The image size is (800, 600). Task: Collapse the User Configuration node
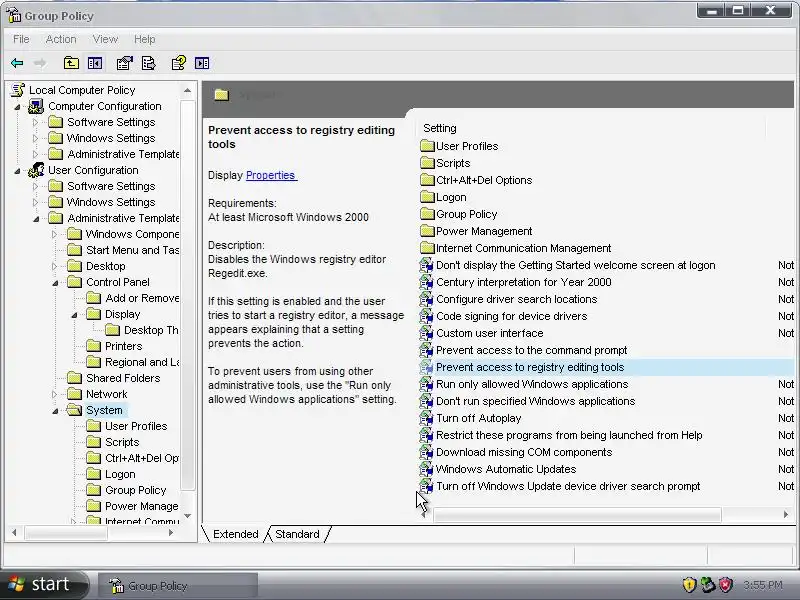(17, 170)
